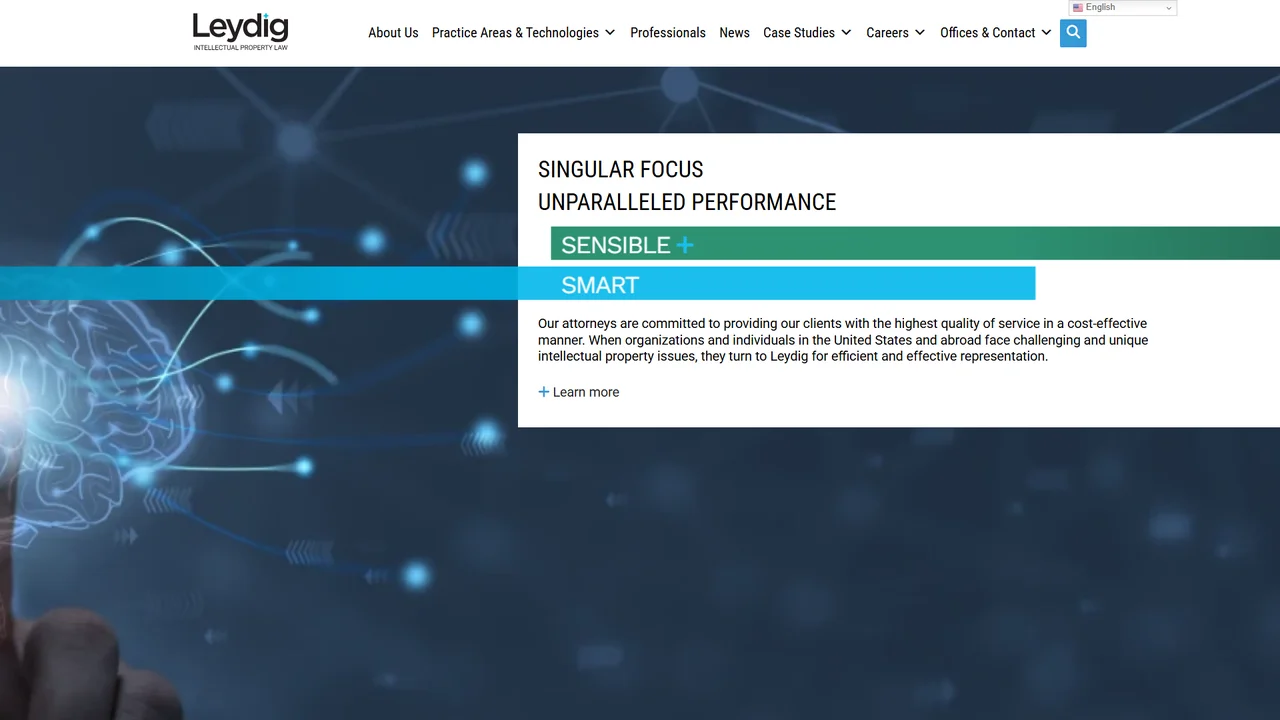The width and height of the screenshot is (1280, 720).
Task: Select the Case Studies menu label
Action: tap(799, 33)
